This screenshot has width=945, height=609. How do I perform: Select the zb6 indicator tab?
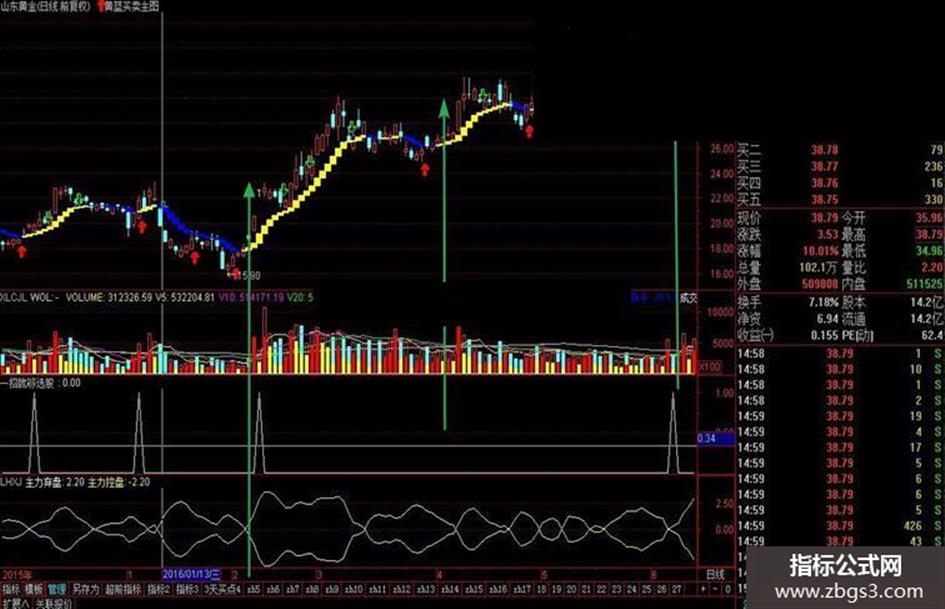coord(274,589)
